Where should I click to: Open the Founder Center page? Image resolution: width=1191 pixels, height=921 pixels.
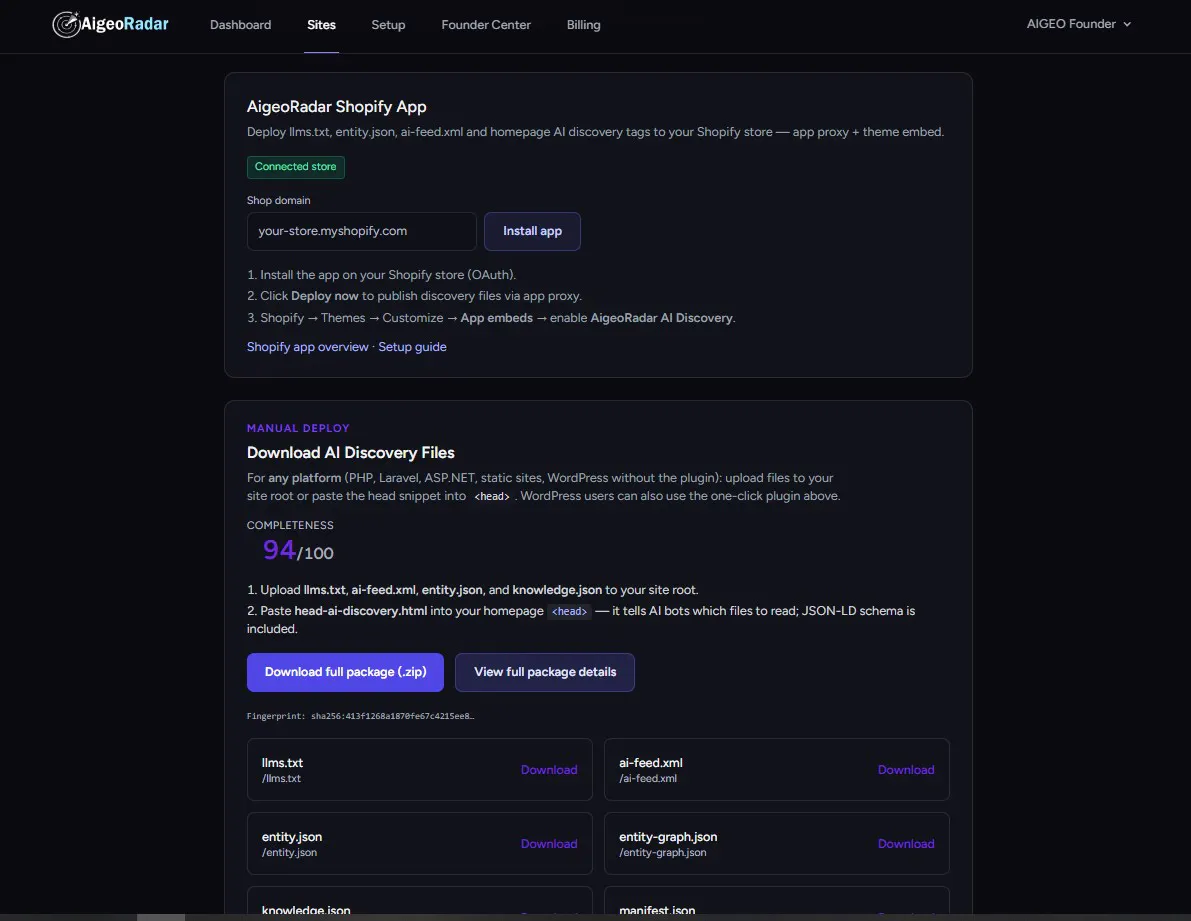coord(486,25)
